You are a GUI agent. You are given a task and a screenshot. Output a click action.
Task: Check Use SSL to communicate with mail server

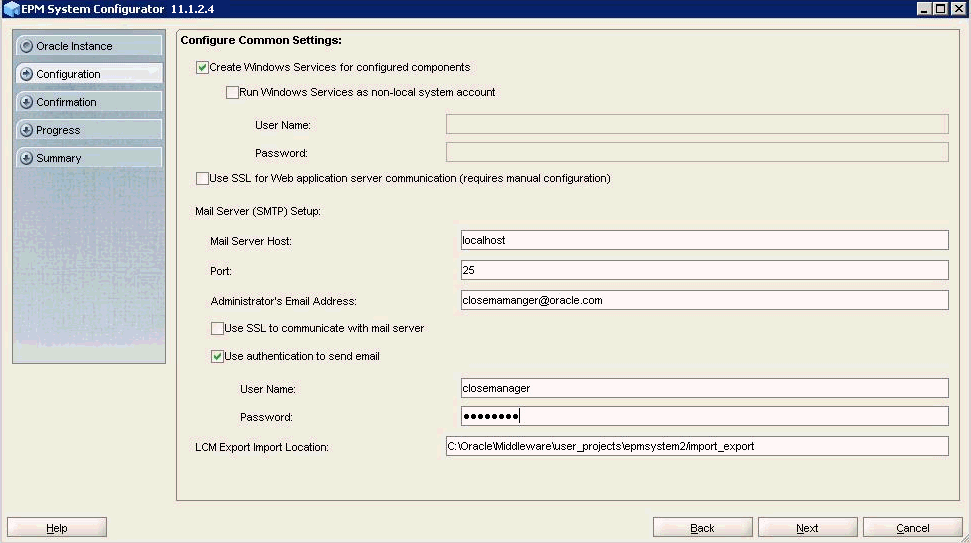coord(217,328)
